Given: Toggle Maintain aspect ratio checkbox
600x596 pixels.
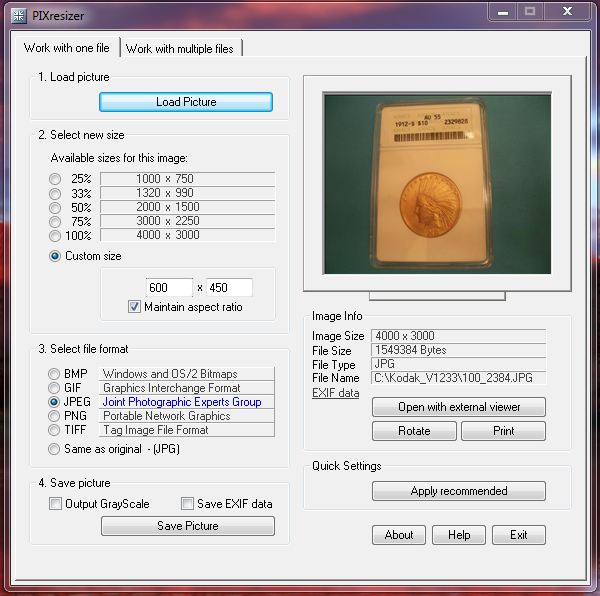Looking at the screenshot, I should coord(135,307).
